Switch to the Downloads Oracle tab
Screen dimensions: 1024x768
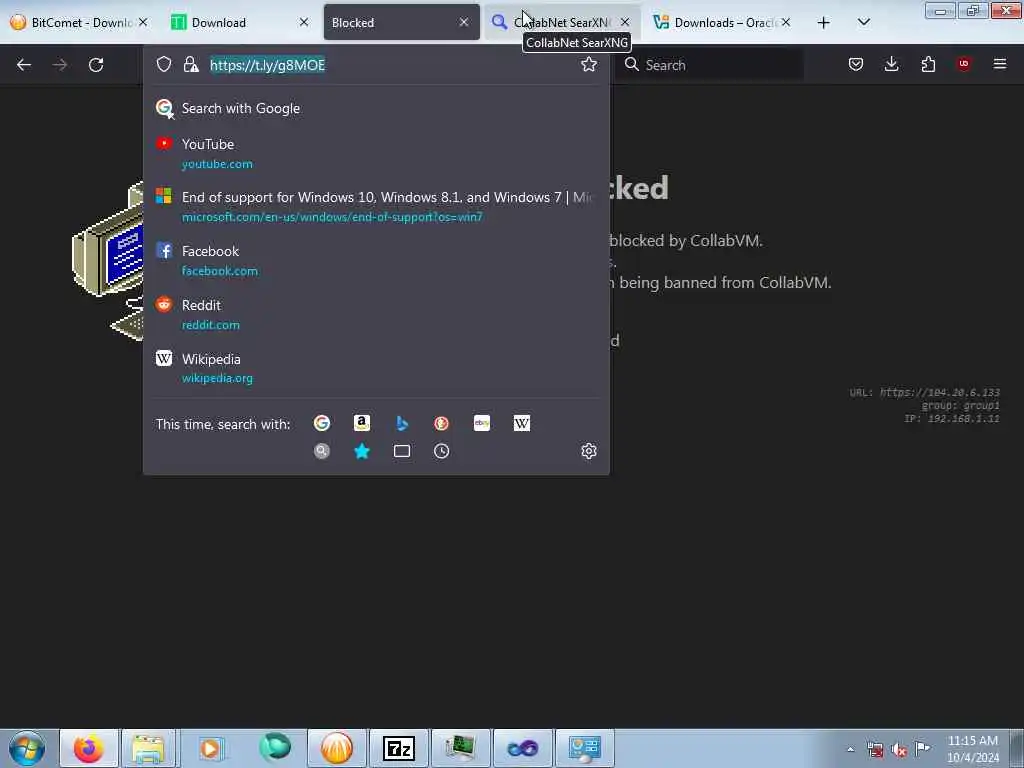(722, 22)
